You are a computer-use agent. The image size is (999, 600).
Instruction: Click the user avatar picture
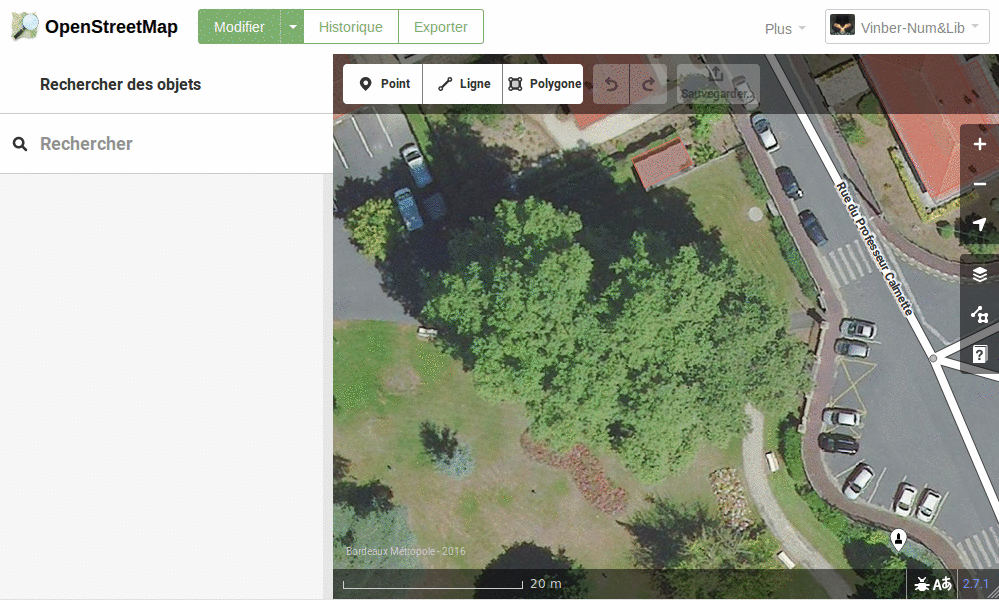[x=842, y=25]
